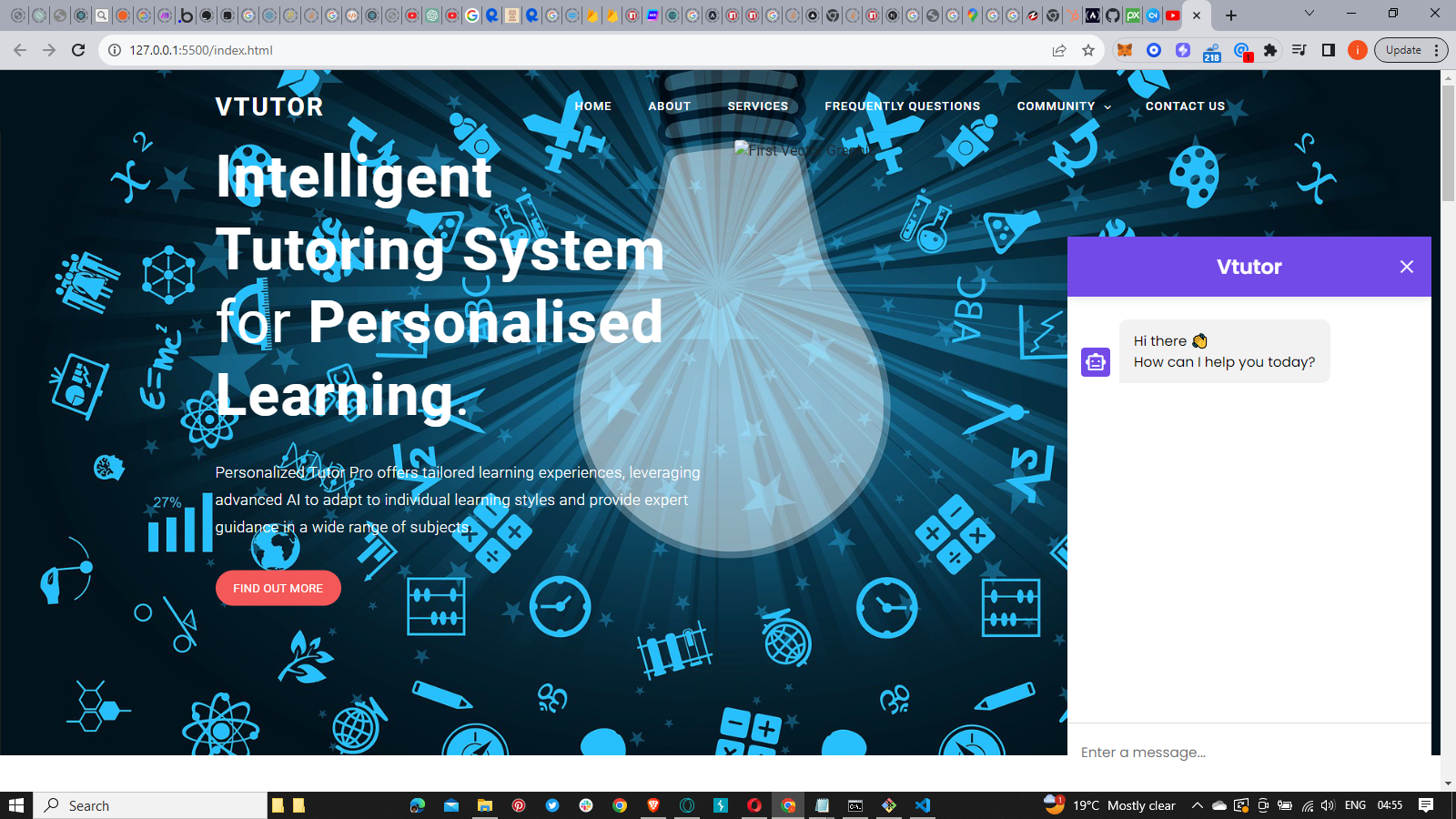Open FREQUENTLY QUESTIONS nav item
This screenshot has height=819, width=1456.
[903, 106]
